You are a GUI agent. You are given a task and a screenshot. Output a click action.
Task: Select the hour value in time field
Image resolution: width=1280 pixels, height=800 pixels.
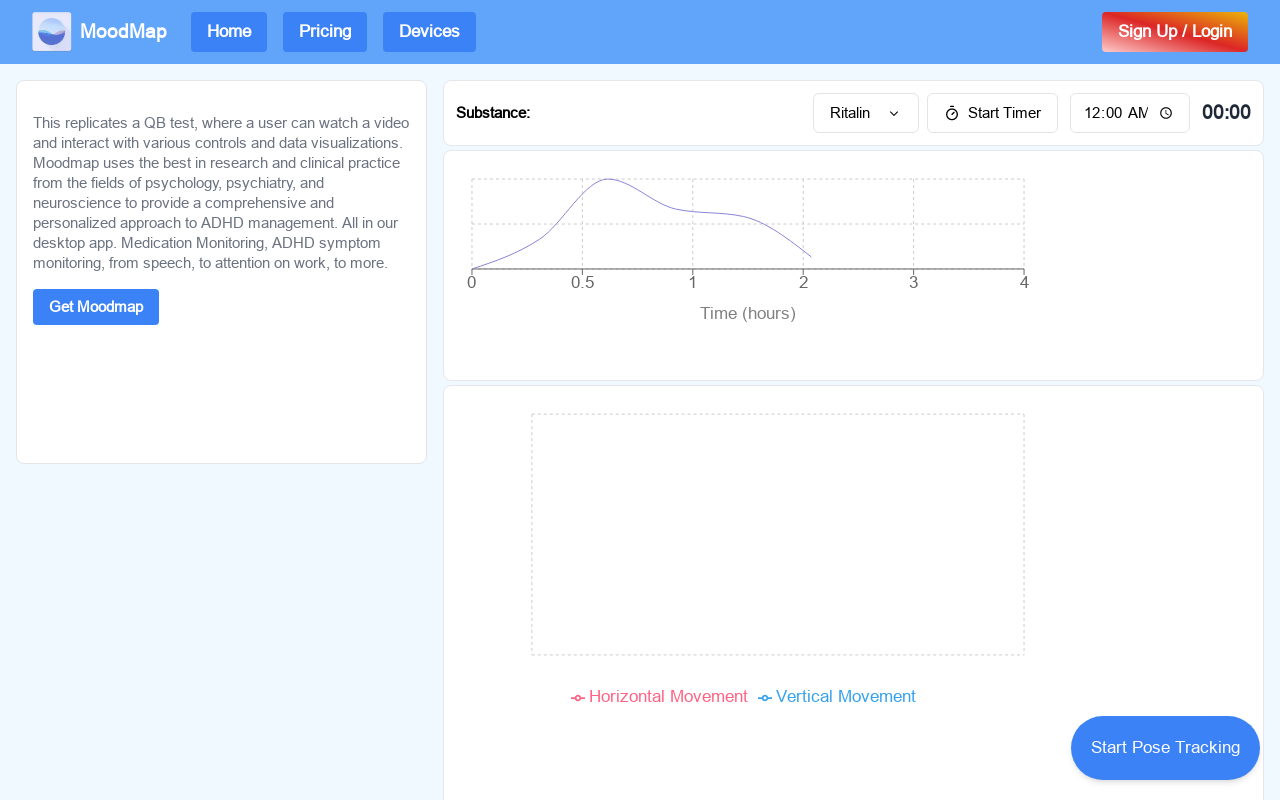point(1092,114)
